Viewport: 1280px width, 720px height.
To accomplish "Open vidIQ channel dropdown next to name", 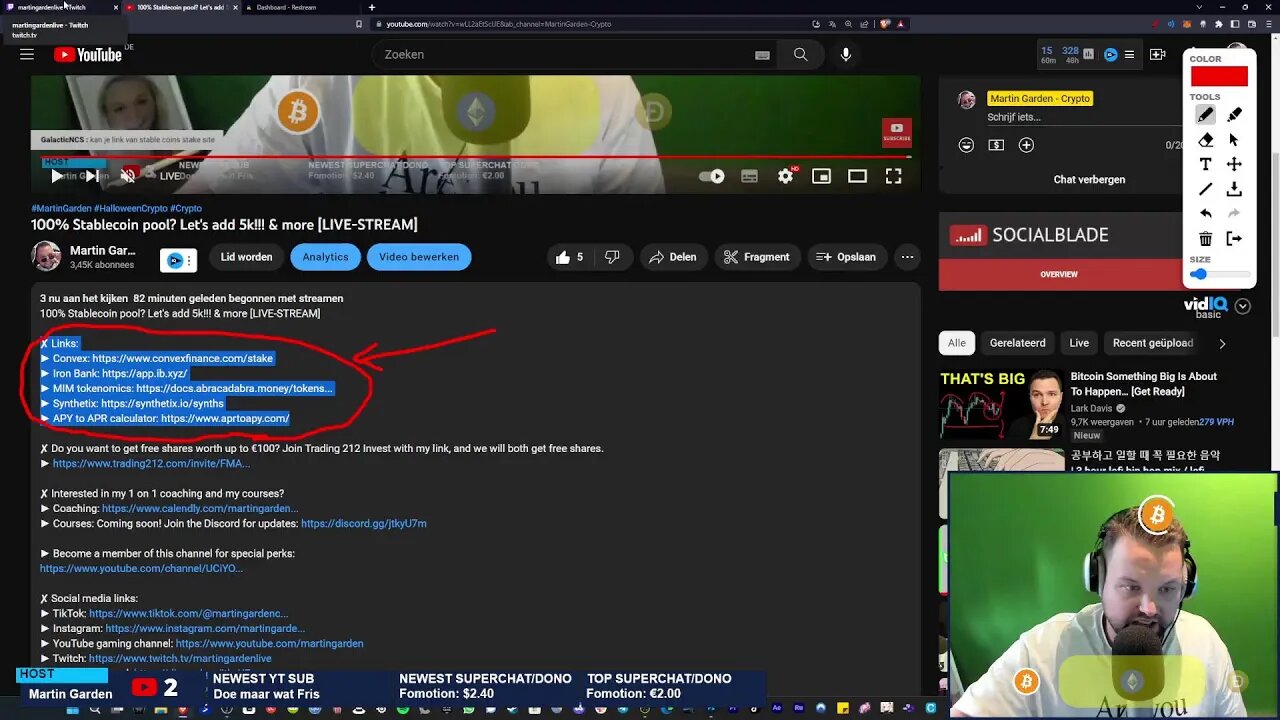I will [178, 260].
